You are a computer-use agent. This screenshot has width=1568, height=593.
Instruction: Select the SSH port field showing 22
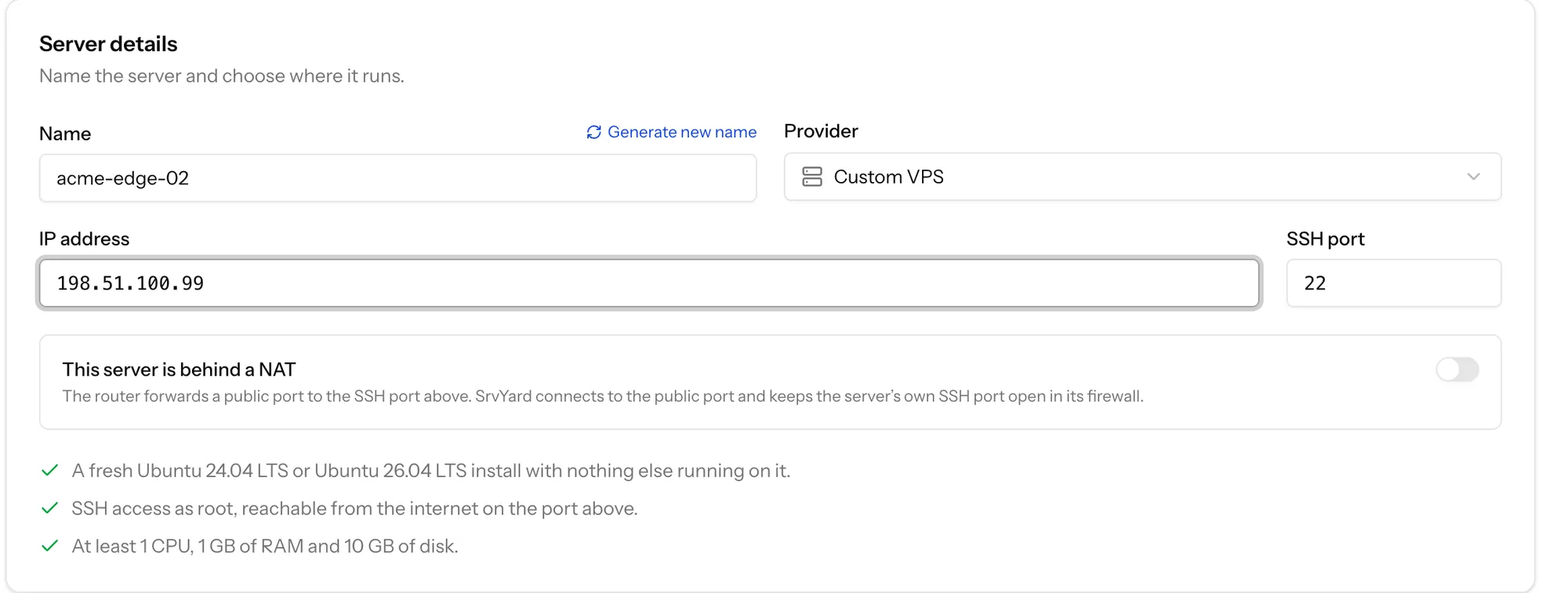1394,283
